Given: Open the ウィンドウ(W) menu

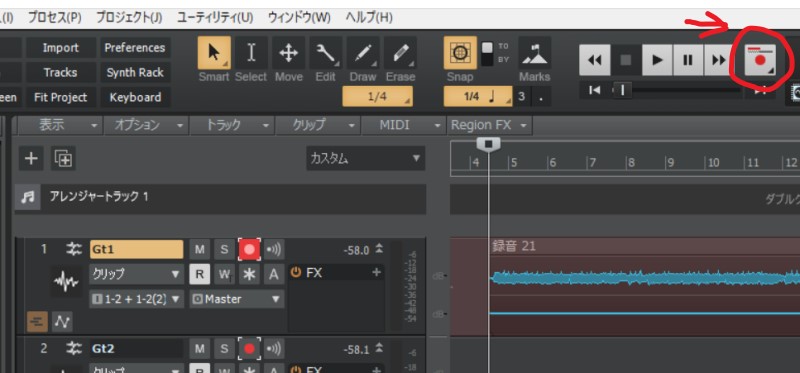Looking at the screenshot, I should 299,18.
